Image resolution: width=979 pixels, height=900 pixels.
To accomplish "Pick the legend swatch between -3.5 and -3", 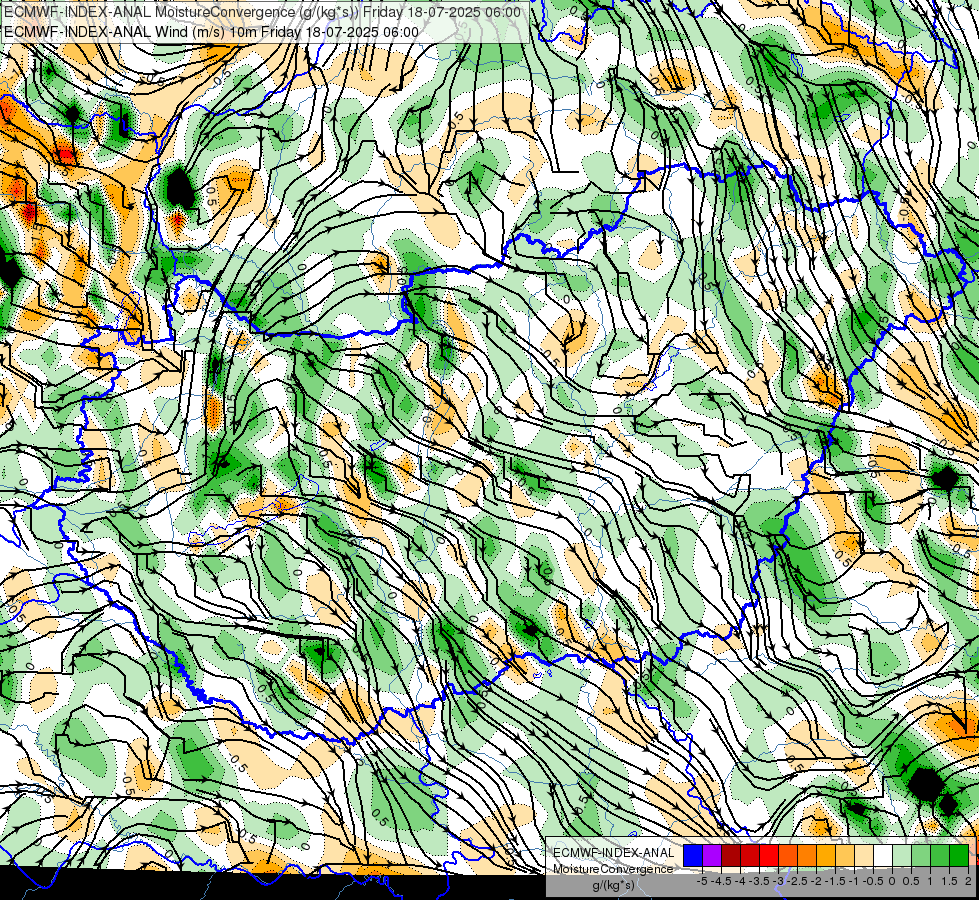I will click(769, 856).
